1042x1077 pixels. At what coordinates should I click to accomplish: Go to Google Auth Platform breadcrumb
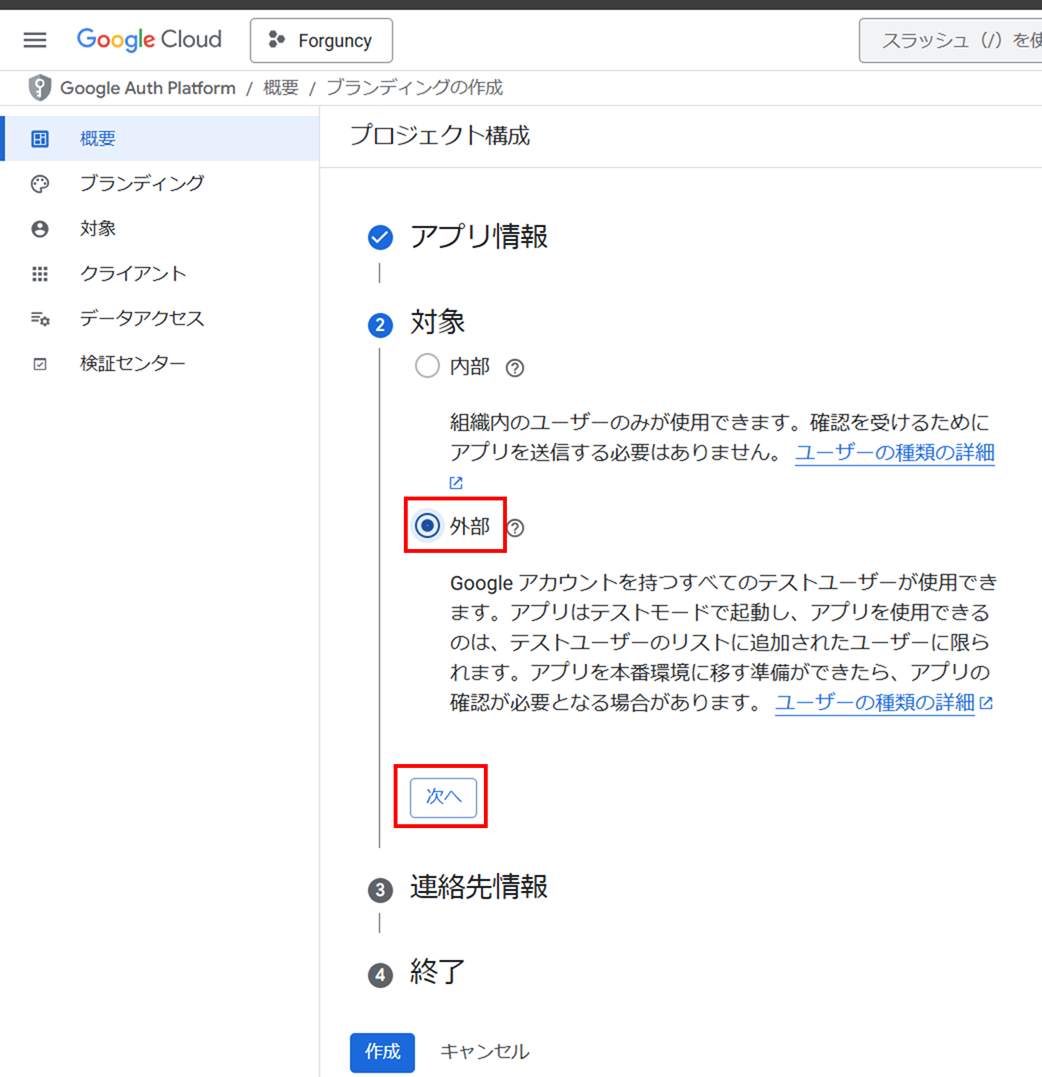(x=148, y=88)
